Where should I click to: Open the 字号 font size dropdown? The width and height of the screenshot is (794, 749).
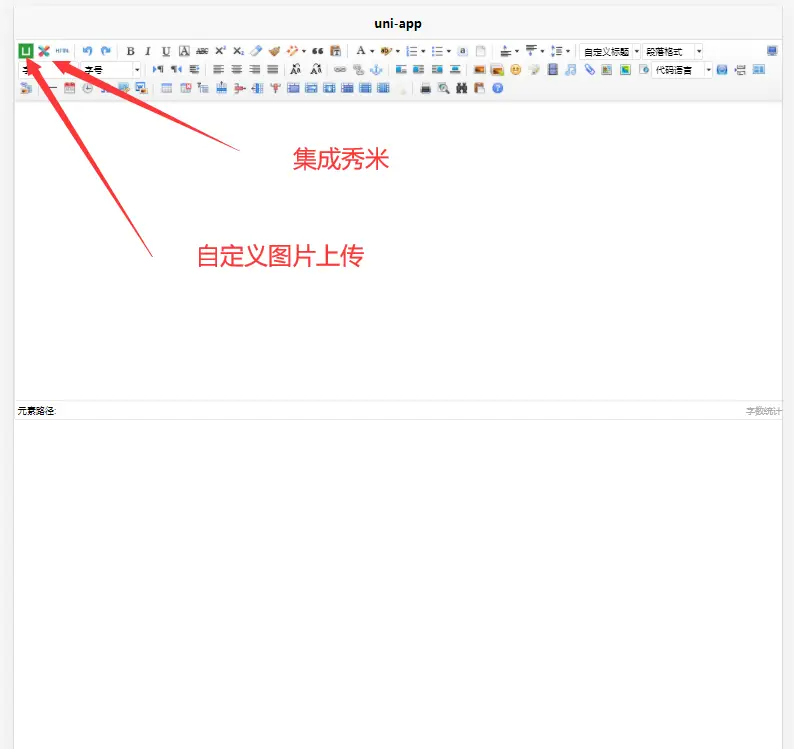pos(110,70)
